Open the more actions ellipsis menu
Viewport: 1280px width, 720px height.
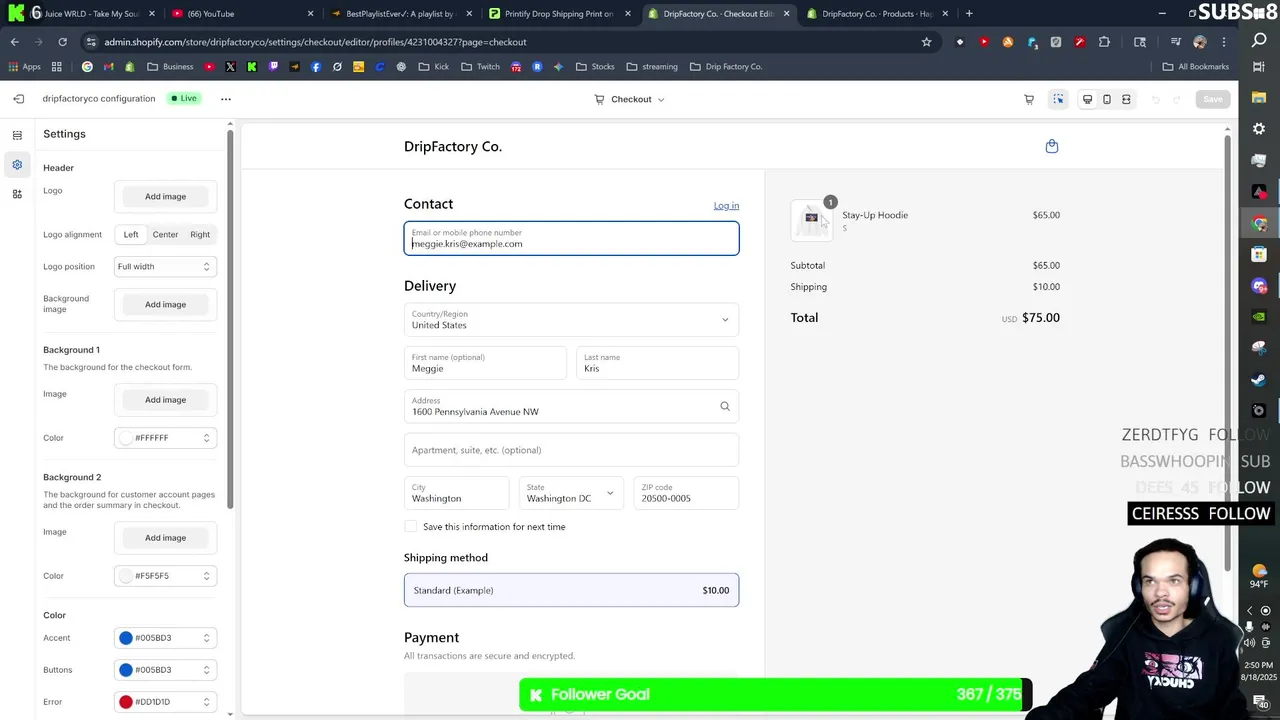pos(226,99)
